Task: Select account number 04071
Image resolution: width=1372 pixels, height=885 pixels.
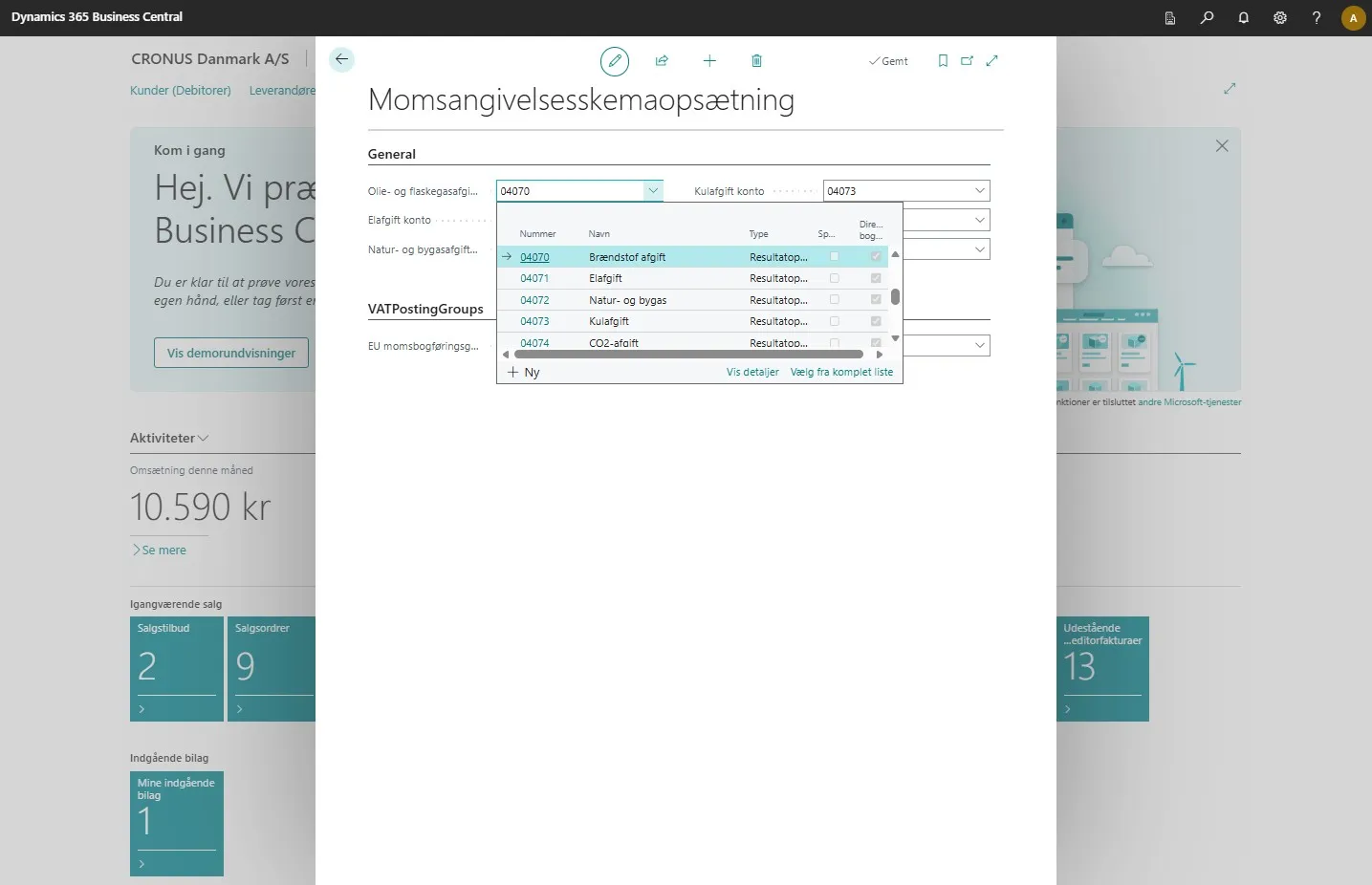Action: click(534, 278)
